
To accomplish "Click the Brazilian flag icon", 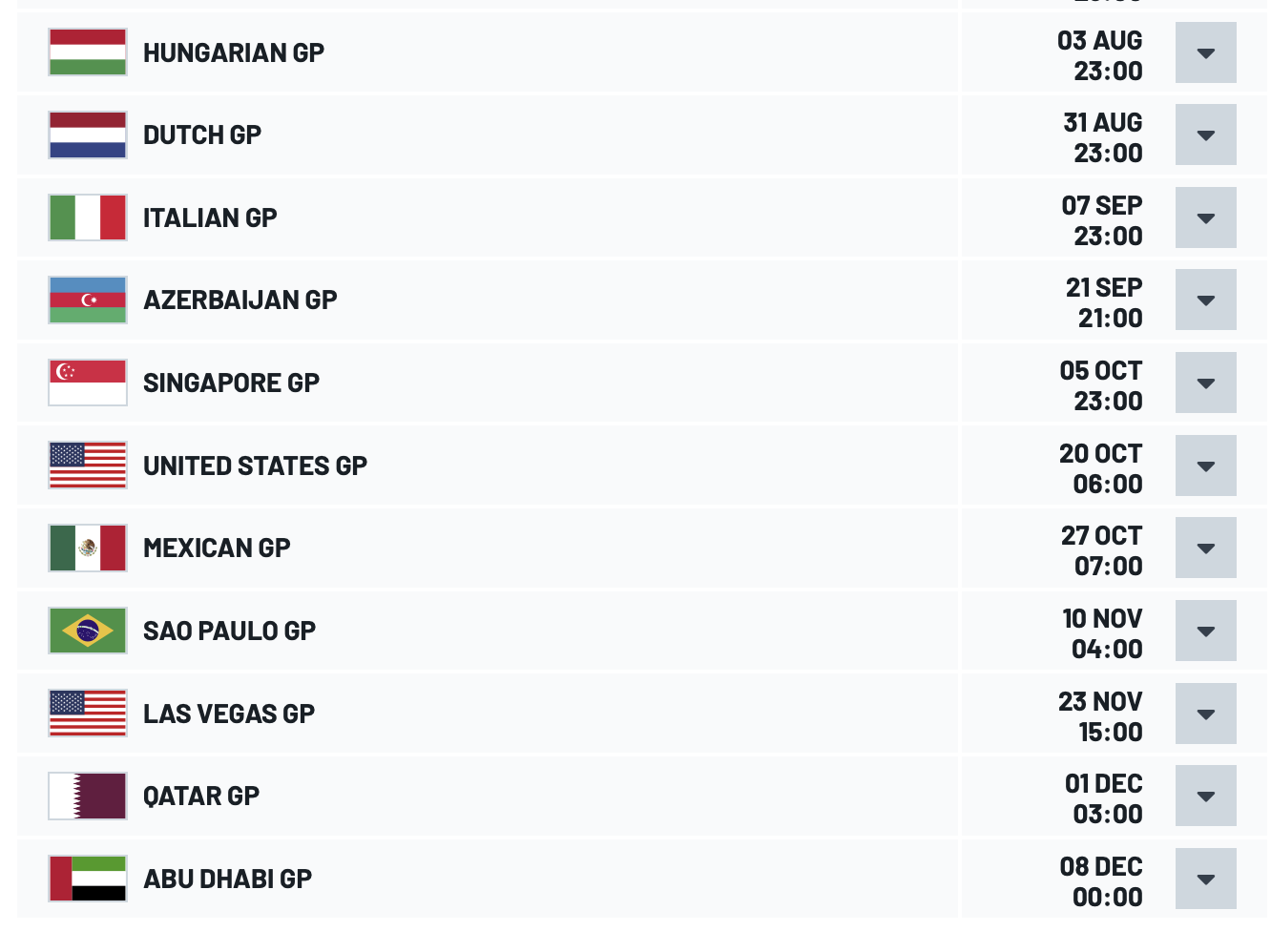I will tap(88, 631).
